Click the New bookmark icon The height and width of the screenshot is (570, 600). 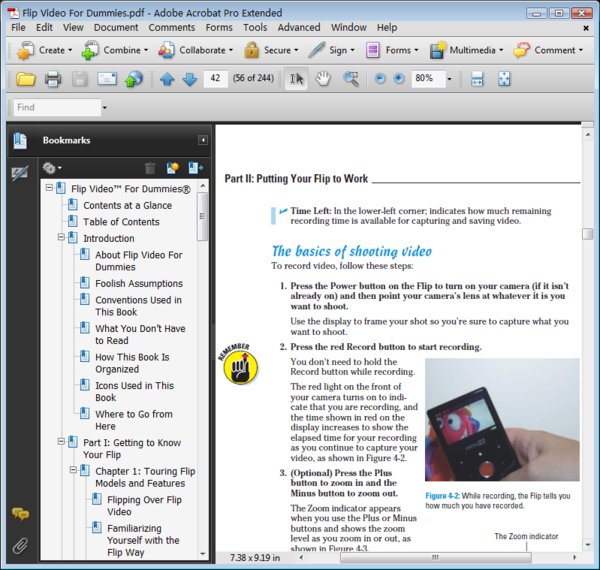[173, 168]
